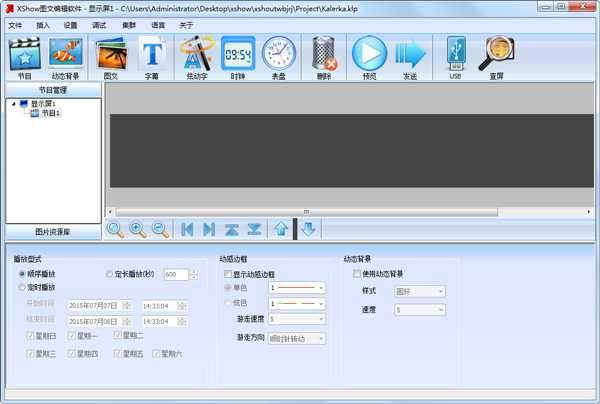Select the 定时播放 radio button
This screenshot has width=600, height=404.
[x=22, y=287]
